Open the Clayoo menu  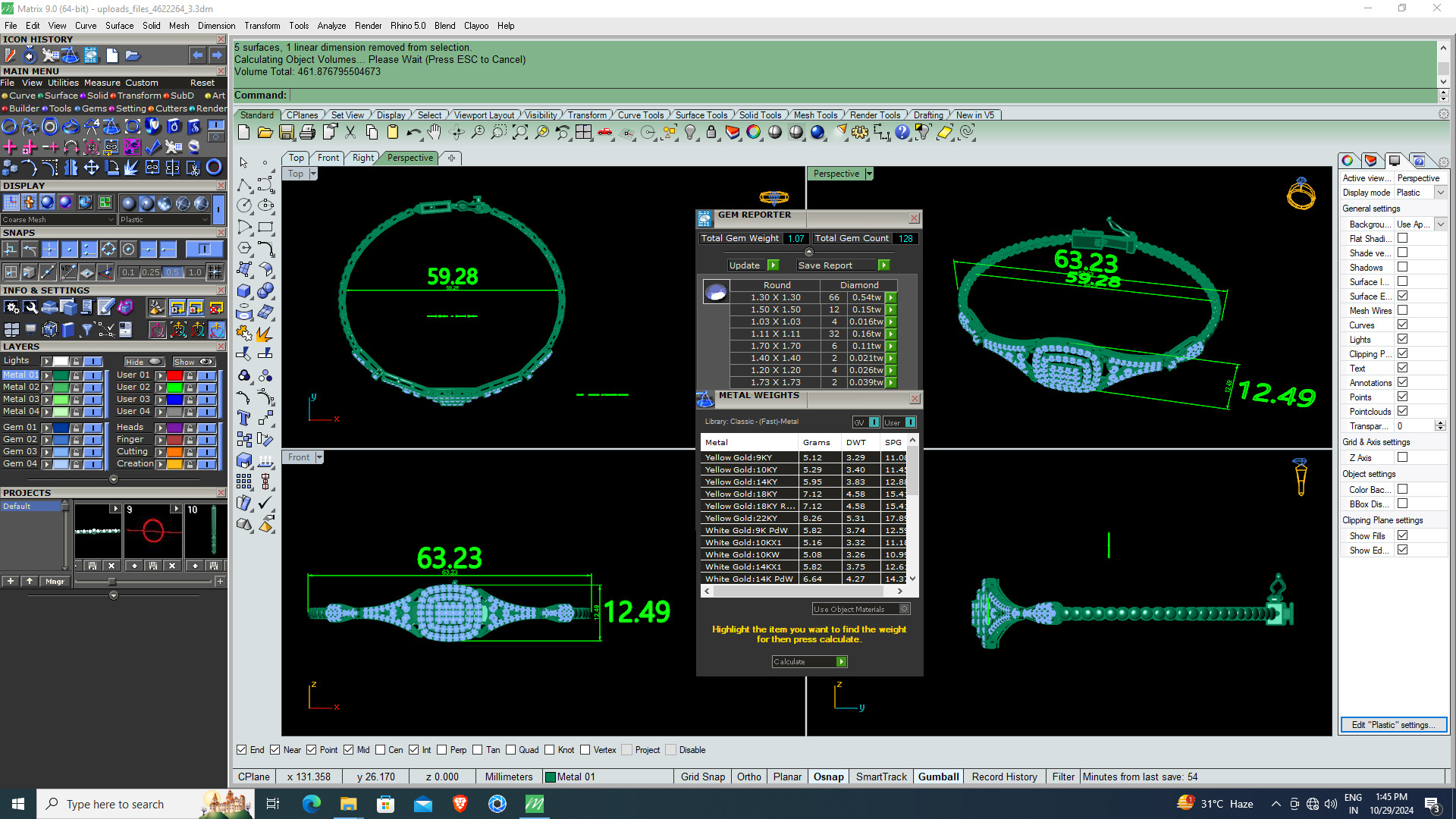click(476, 26)
